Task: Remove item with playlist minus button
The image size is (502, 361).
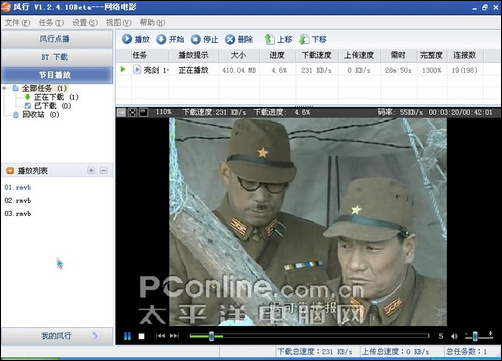Action: (x=104, y=170)
